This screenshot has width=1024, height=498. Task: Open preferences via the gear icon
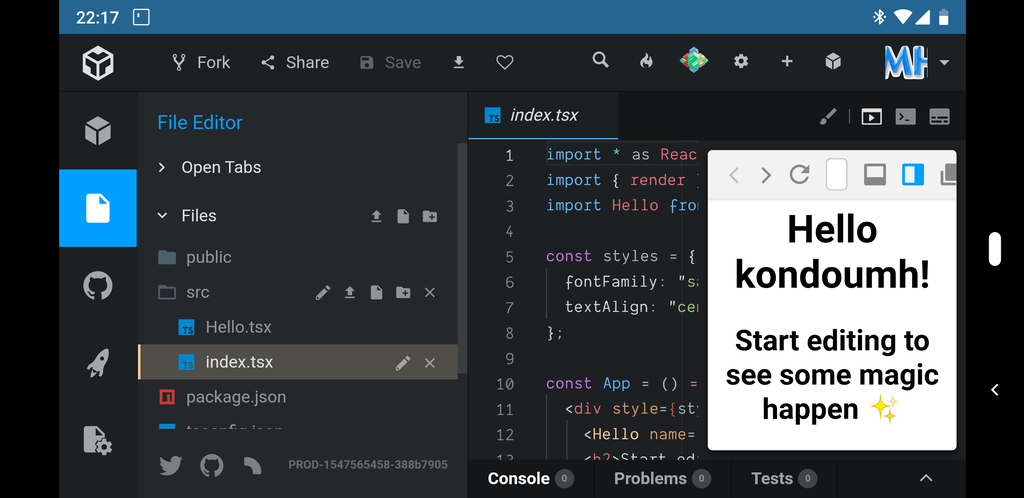click(741, 61)
